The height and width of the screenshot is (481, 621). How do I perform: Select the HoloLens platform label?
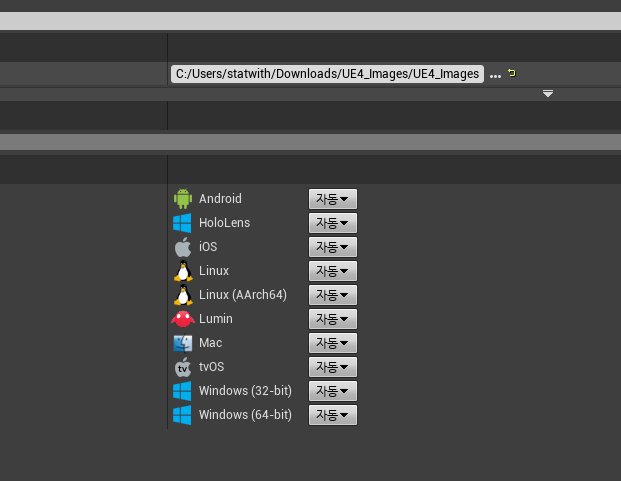(x=225, y=223)
